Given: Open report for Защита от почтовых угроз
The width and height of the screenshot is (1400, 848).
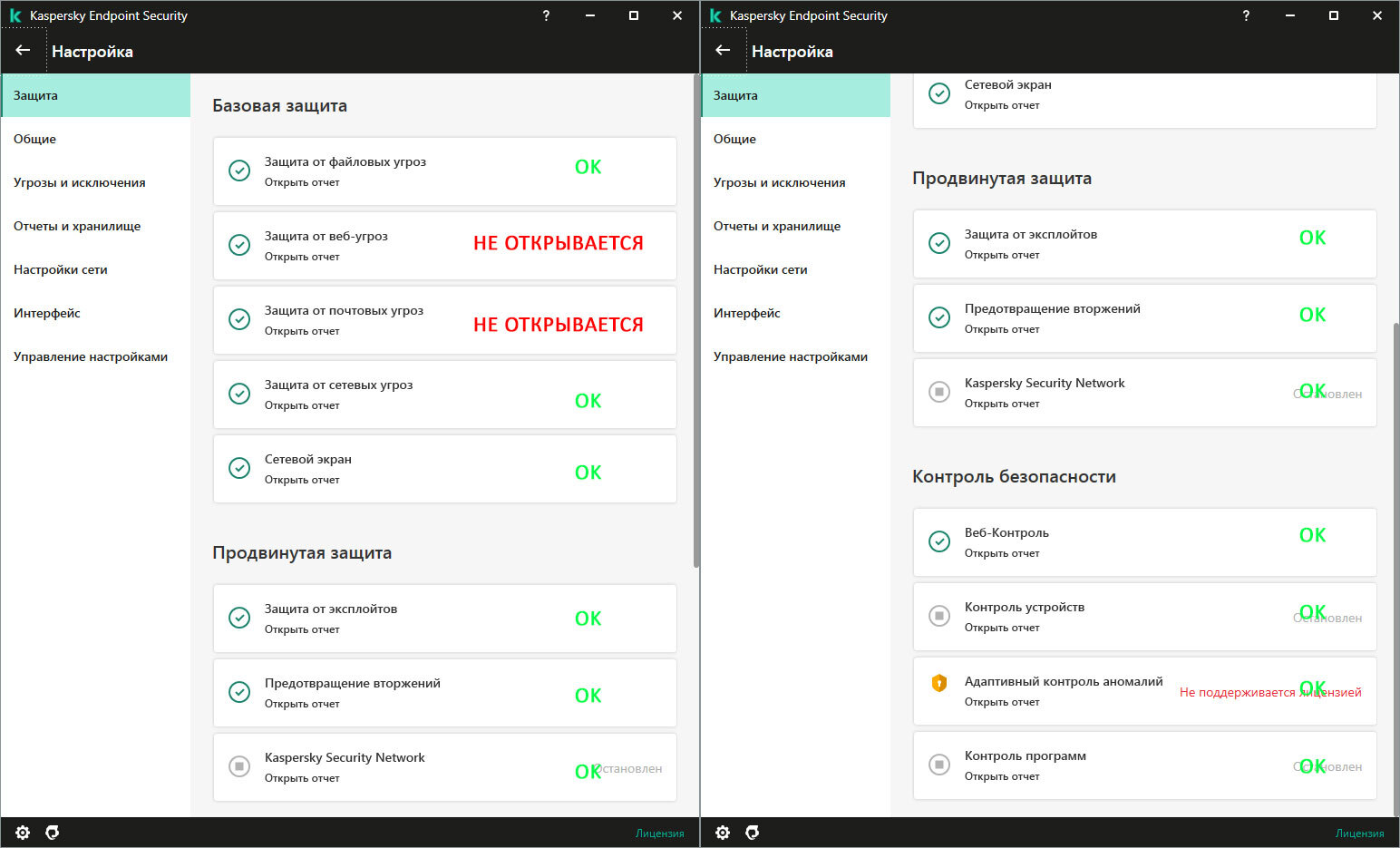Looking at the screenshot, I should pyautogui.click(x=302, y=331).
